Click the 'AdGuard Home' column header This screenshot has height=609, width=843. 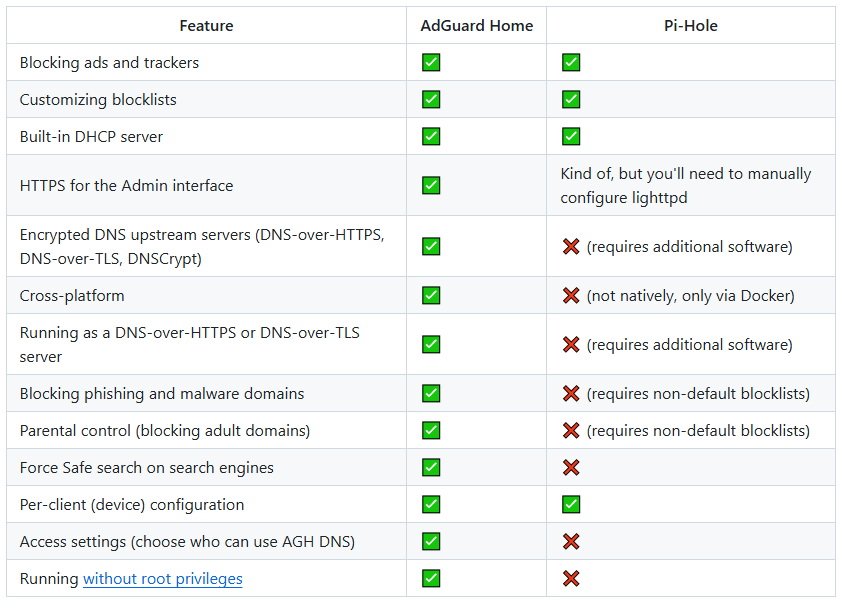(477, 26)
